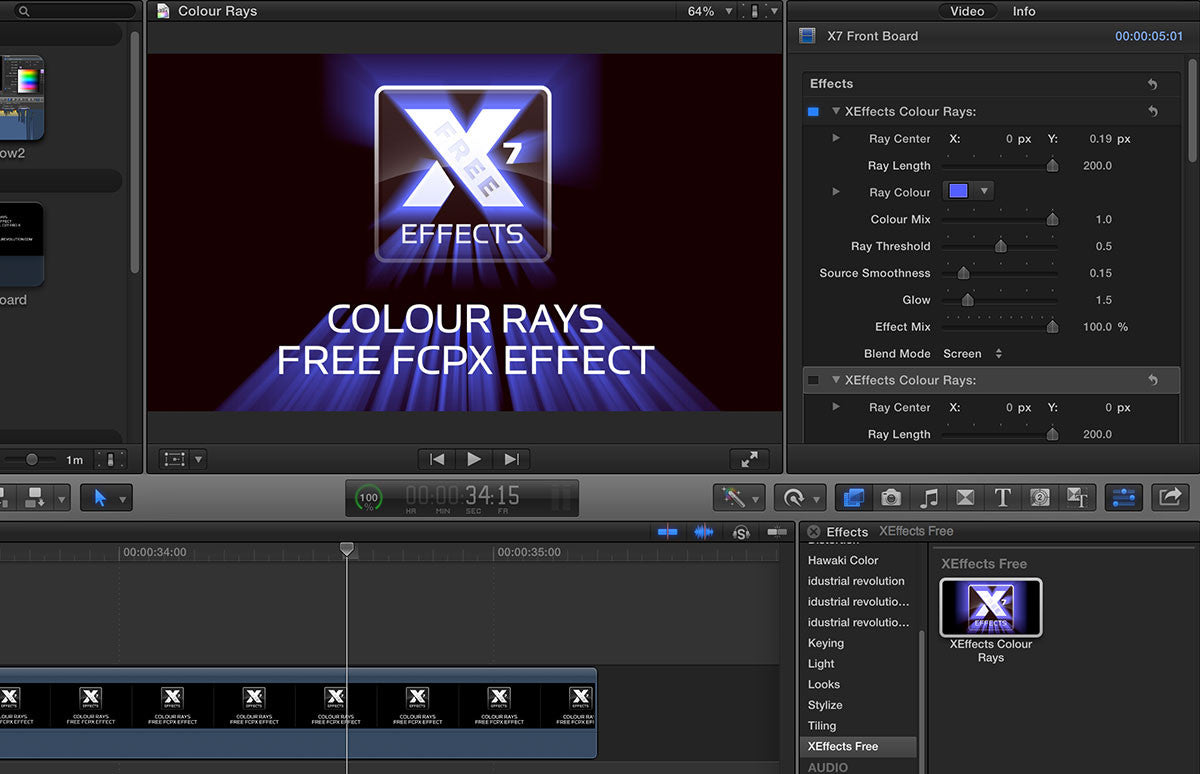
Task: Collapse the second XEffects Colour Rays effect
Action: (x=836, y=380)
